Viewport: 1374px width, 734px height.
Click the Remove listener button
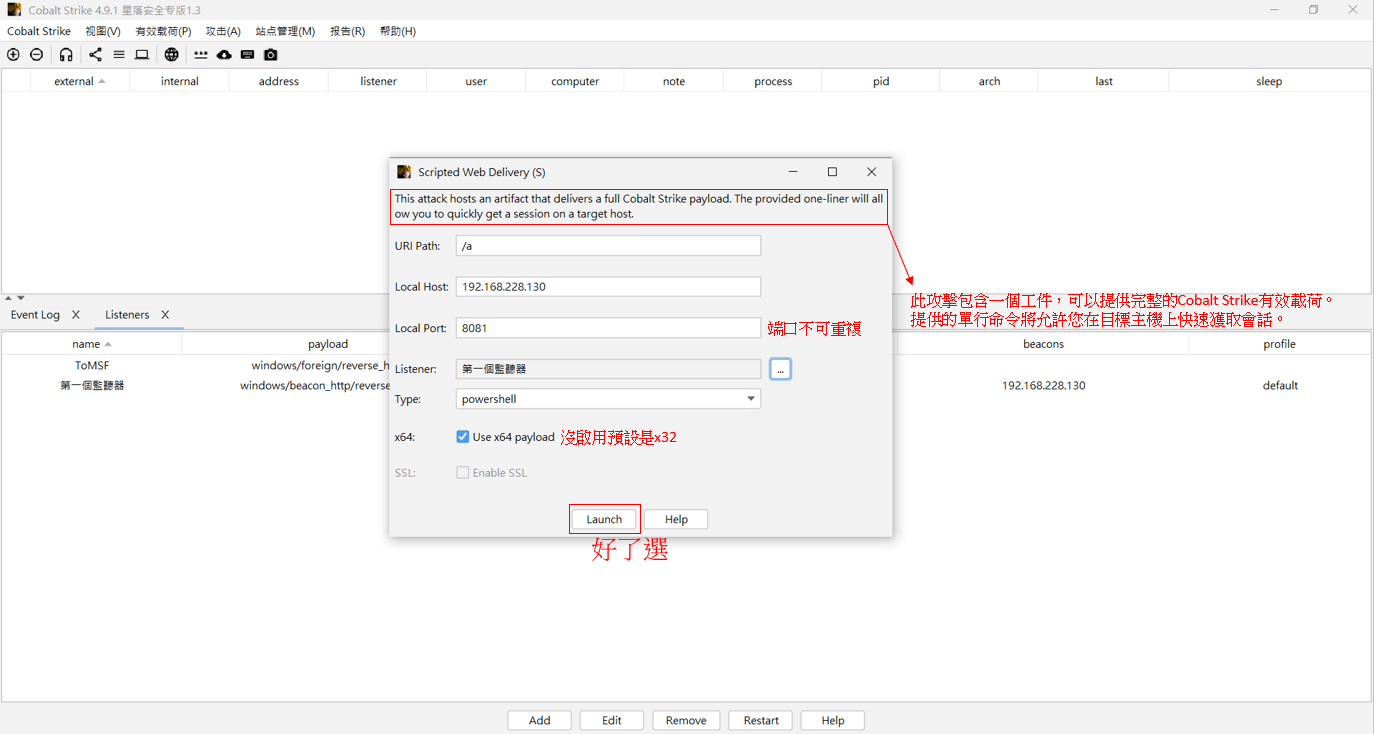coord(686,720)
